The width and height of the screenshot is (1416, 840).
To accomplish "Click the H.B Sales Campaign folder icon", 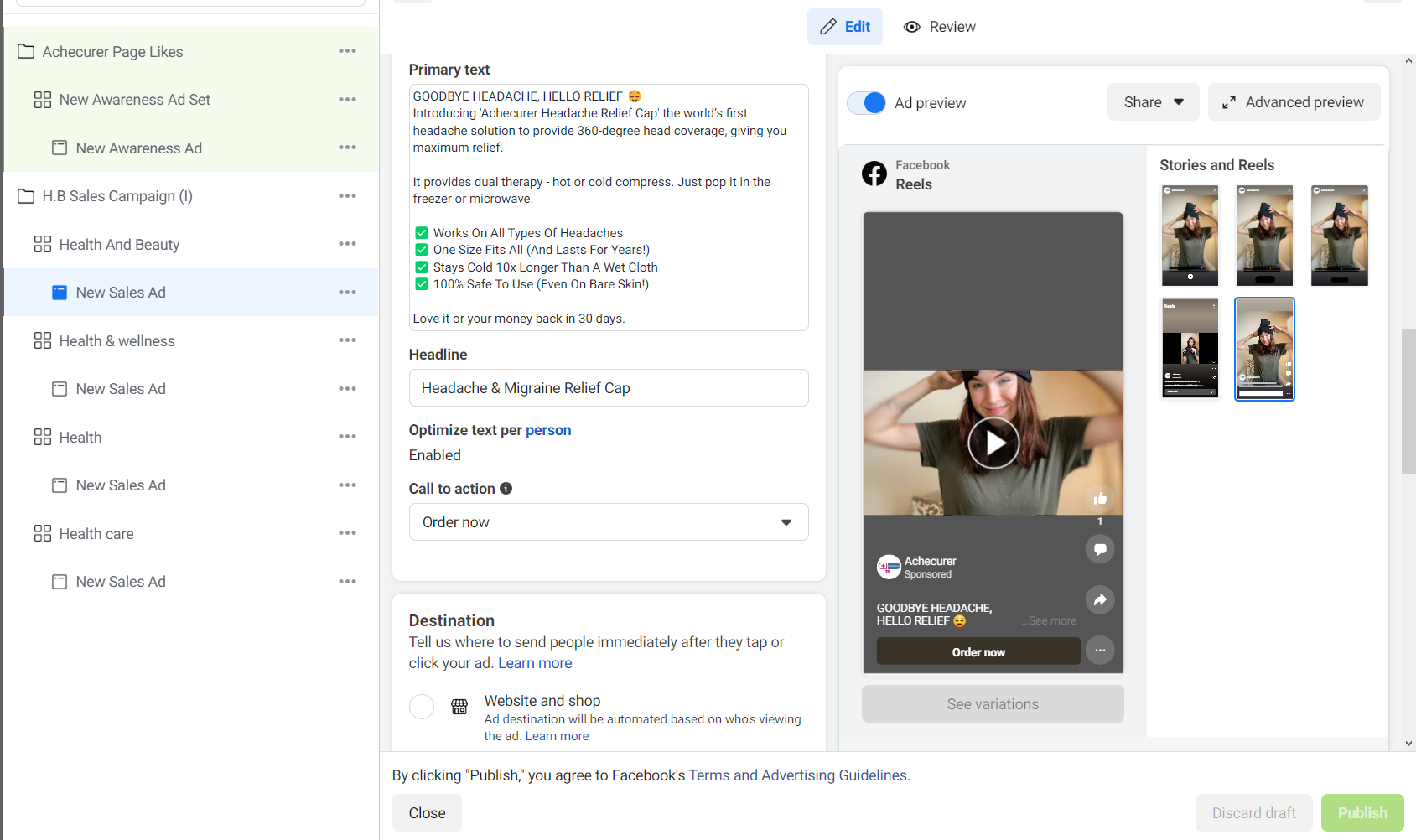I will pos(26,196).
